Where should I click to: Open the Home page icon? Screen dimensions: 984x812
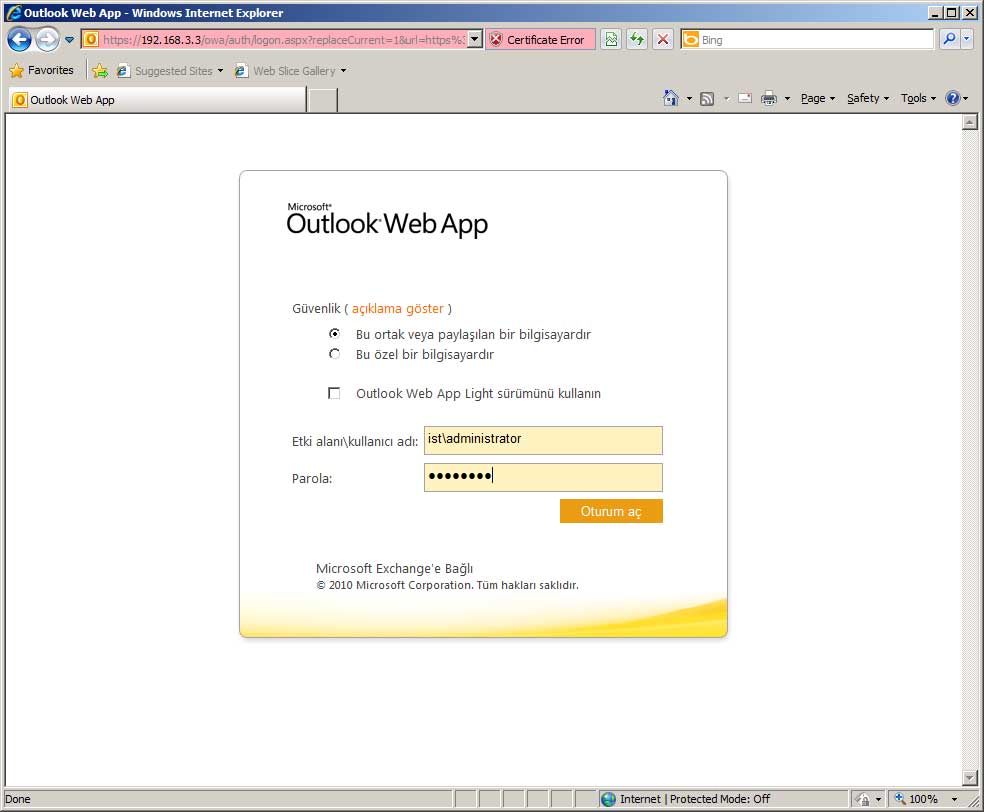[671, 98]
